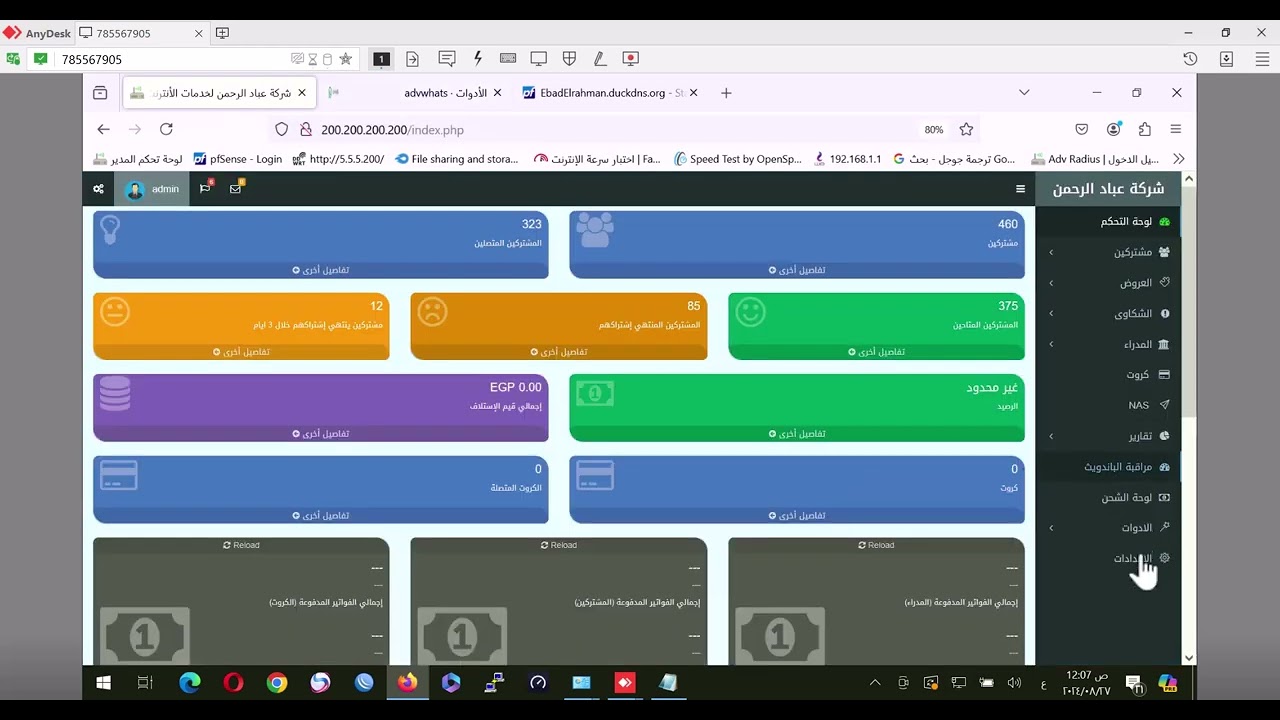Open the AnyDesk display monitor settings icon
1280x720 pixels.
tap(539, 59)
